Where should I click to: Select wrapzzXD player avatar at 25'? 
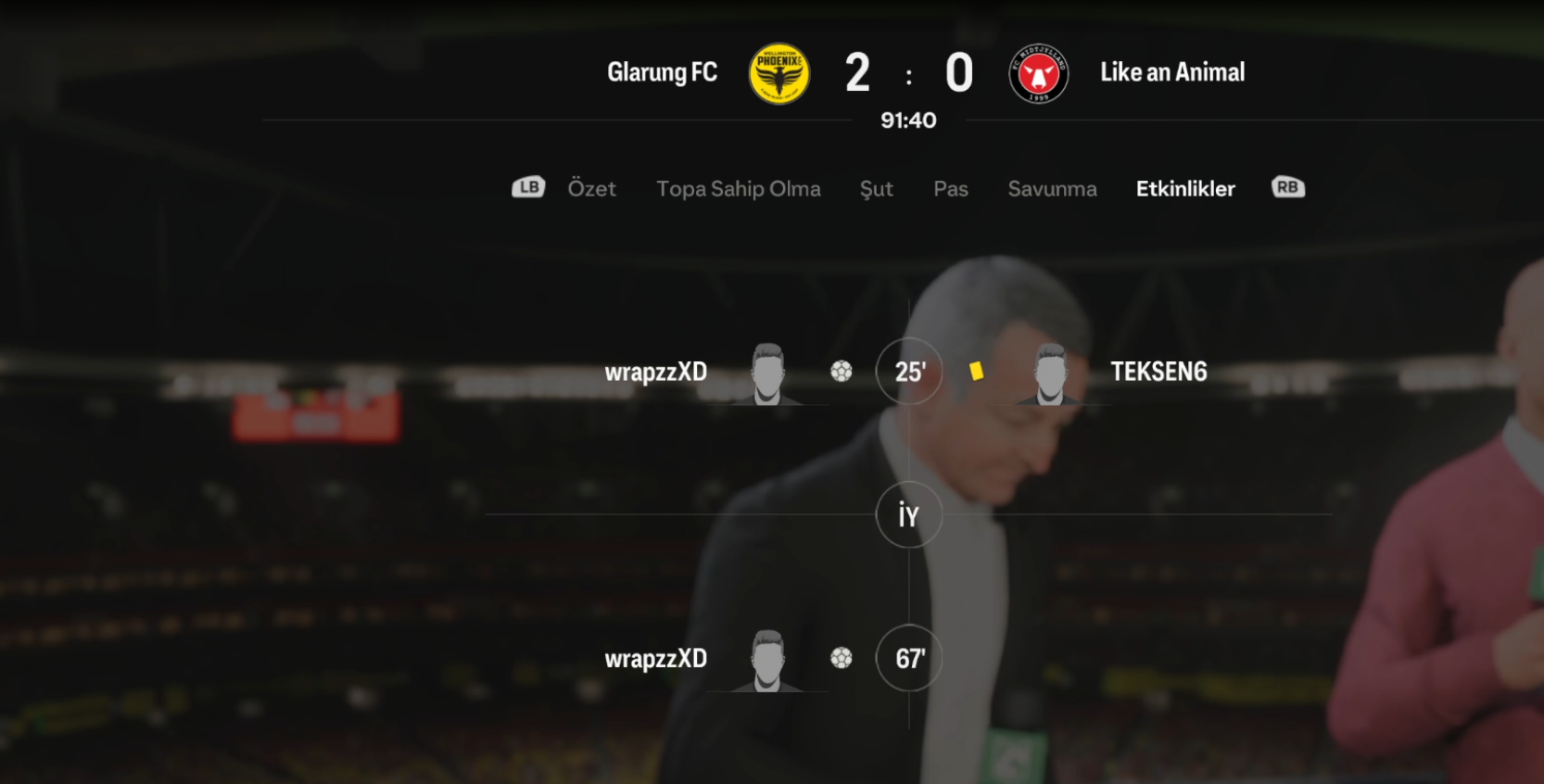(767, 373)
